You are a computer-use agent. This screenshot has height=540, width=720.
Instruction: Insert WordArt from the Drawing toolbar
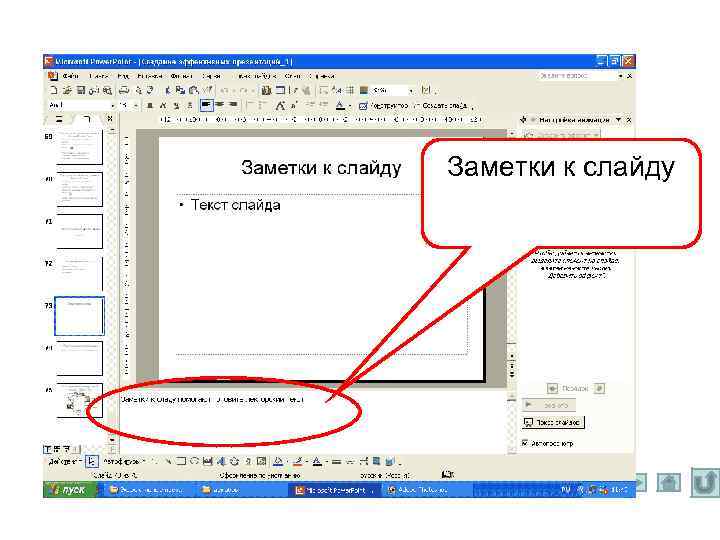click(x=221, y=461)
